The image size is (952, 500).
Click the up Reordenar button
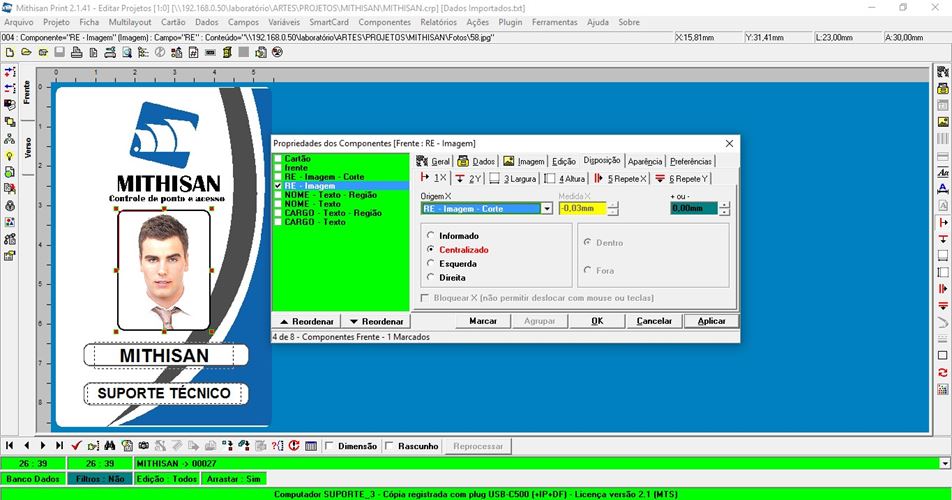pos(307,321)
